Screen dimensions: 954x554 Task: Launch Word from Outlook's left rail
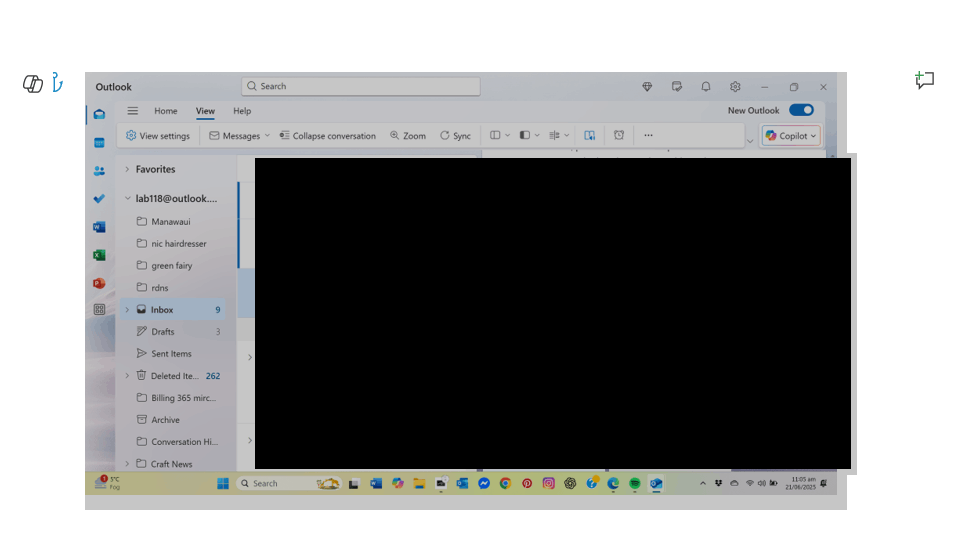tap(99, 227)
